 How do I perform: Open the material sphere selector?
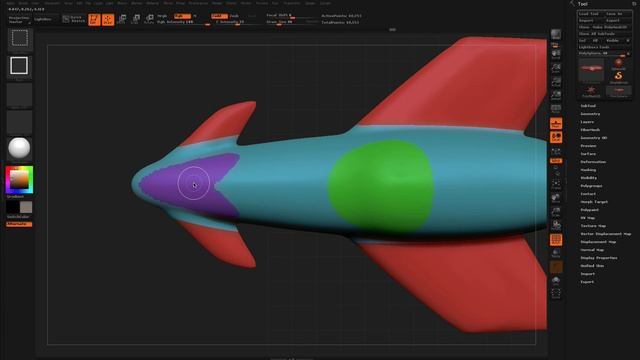[19, 148]
